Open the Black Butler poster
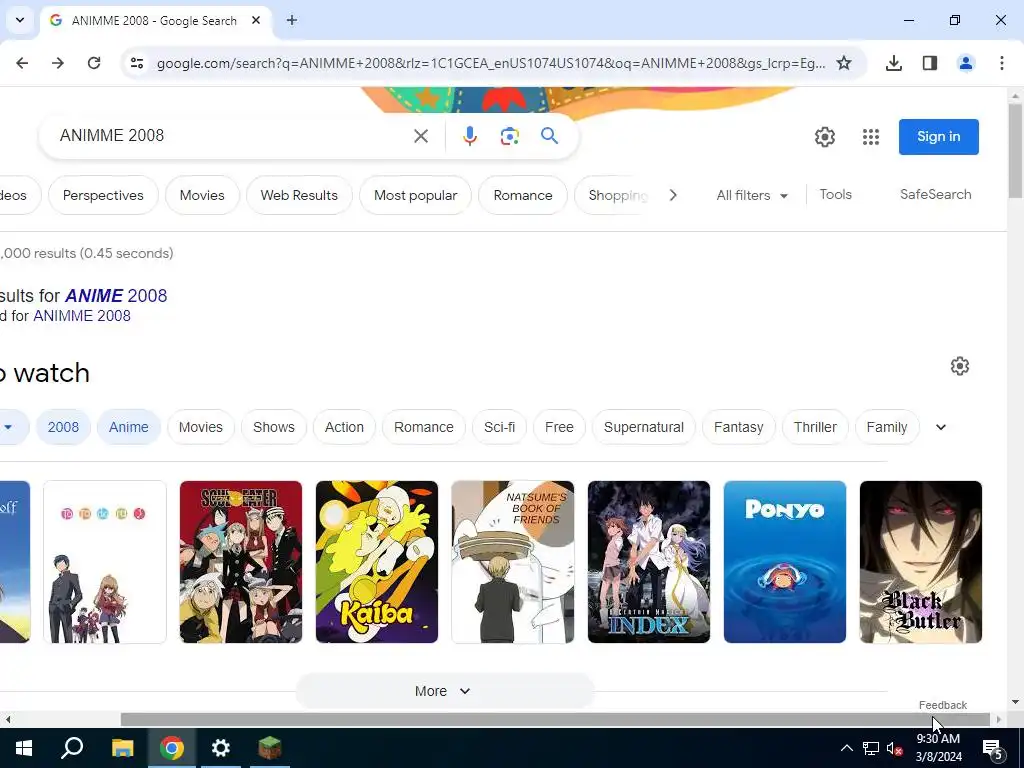Image resolution: width=1024 pixels, height=768 pixels. (x=921, y=562)
